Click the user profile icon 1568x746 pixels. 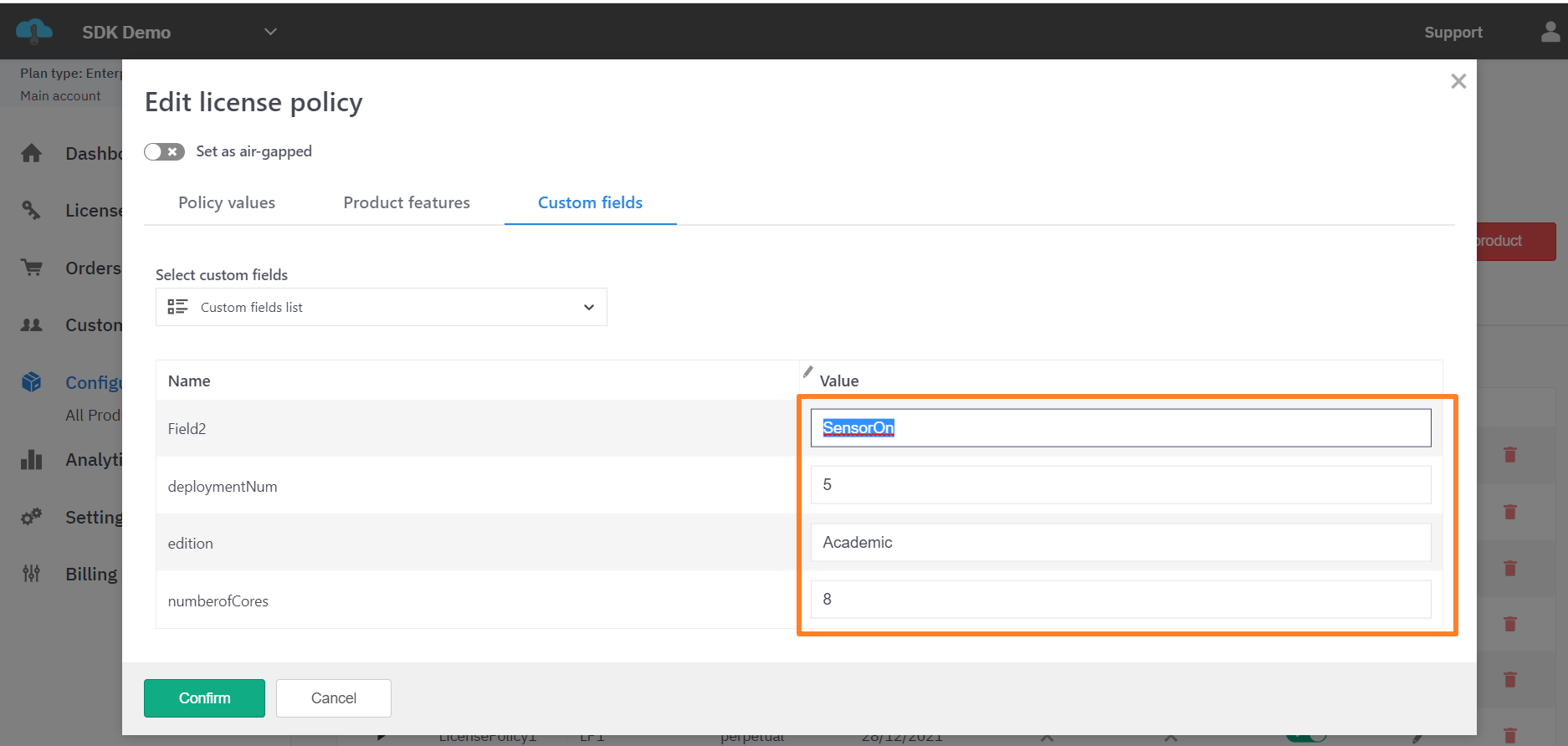click(x=1550, y=32)
